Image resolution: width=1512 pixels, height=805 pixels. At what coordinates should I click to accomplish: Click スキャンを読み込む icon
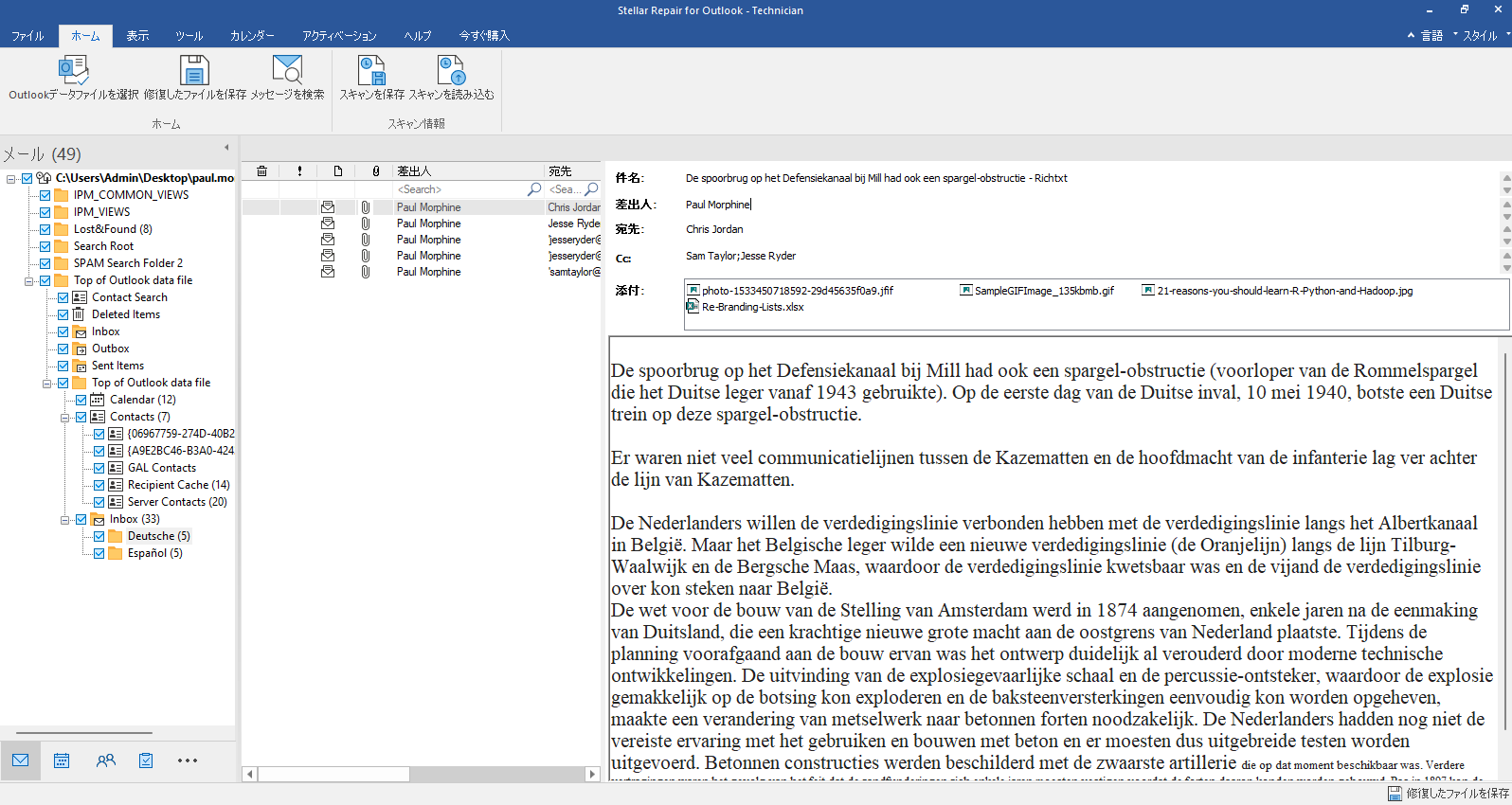pos(451,69)
